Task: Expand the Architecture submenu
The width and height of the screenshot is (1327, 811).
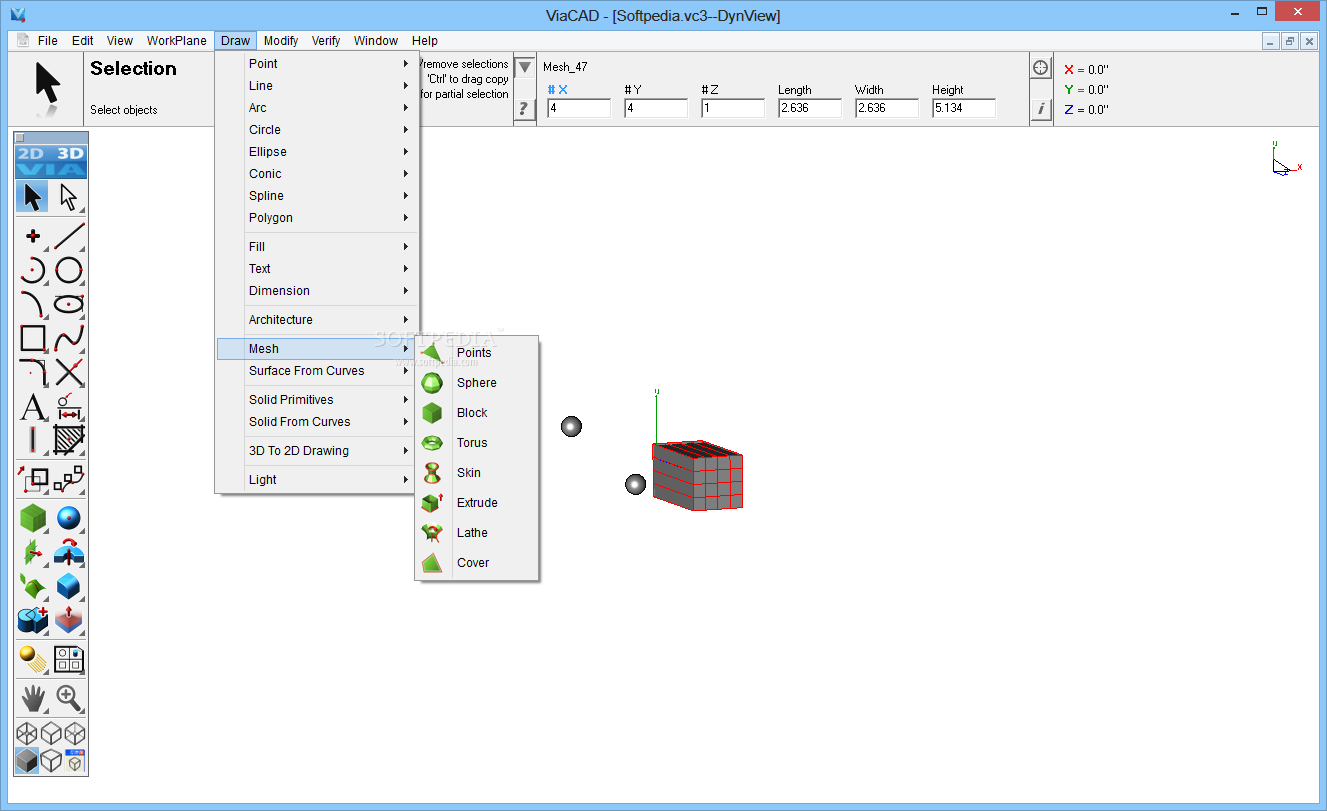Action: (317, 320)
